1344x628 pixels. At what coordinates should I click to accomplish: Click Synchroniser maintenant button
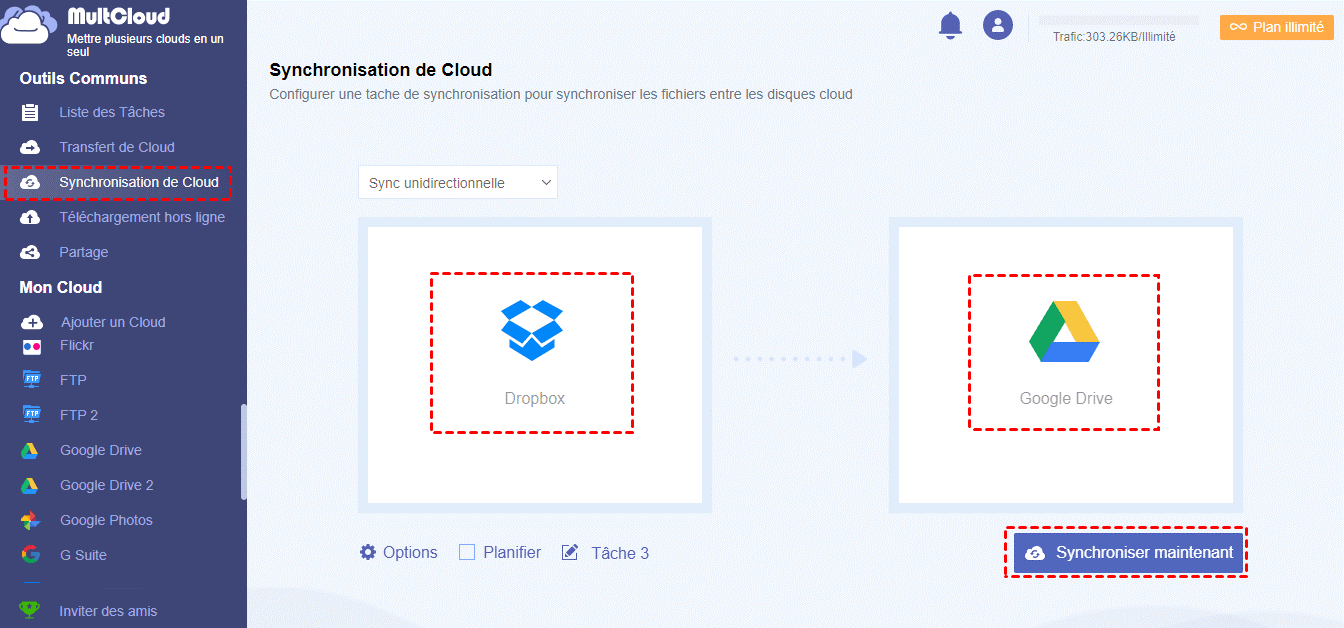coord(1128,552)
